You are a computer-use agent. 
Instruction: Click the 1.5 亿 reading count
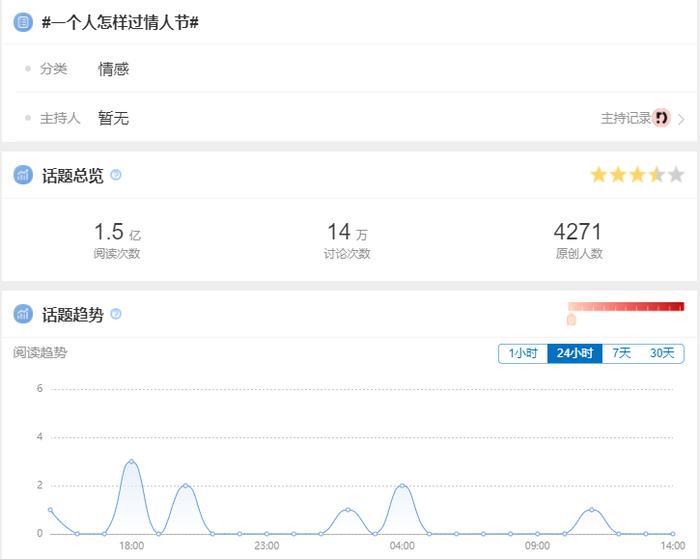coord(117,232)
